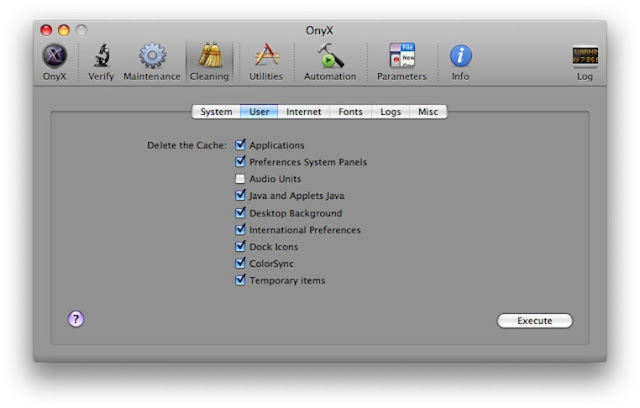The width and height of the screenshot is (640, 408).
Task: Close the OnyX window with red button
Action: [x=46, y=30]
